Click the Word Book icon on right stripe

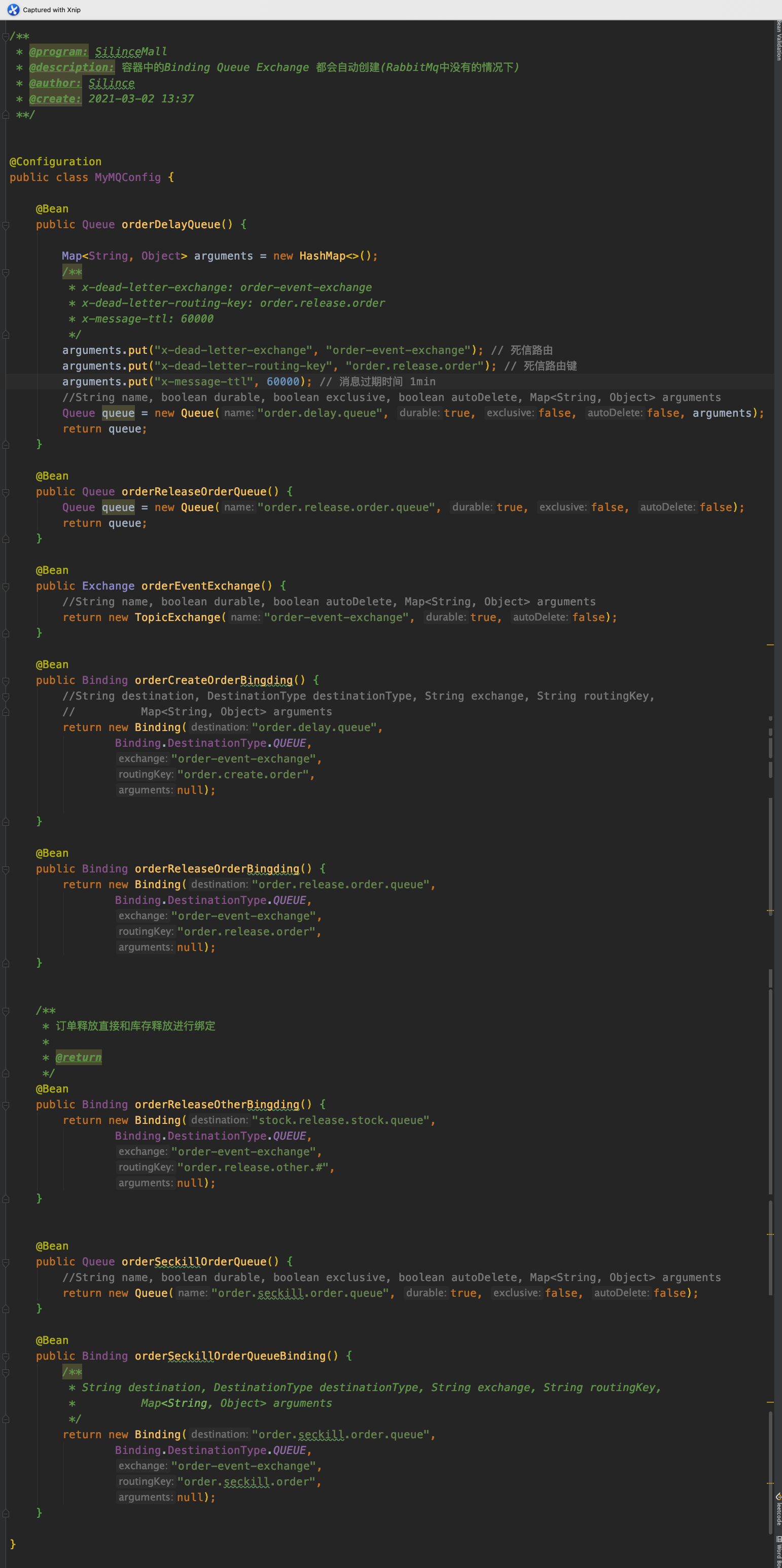778,1540
